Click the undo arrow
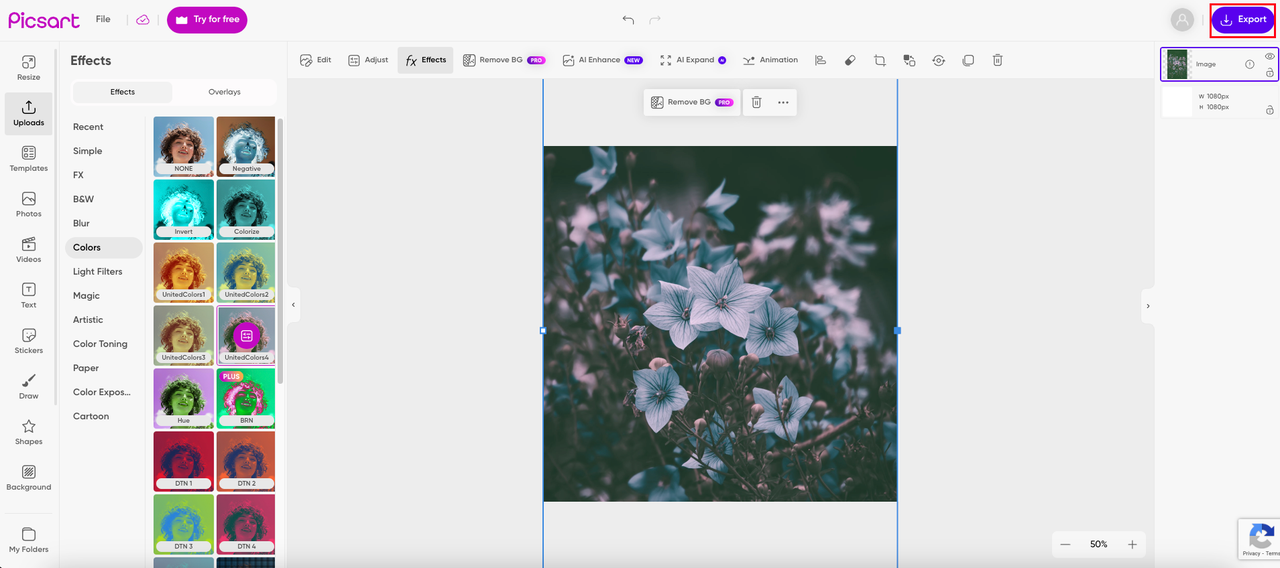 pyautogui.click(x=628, y=20)
